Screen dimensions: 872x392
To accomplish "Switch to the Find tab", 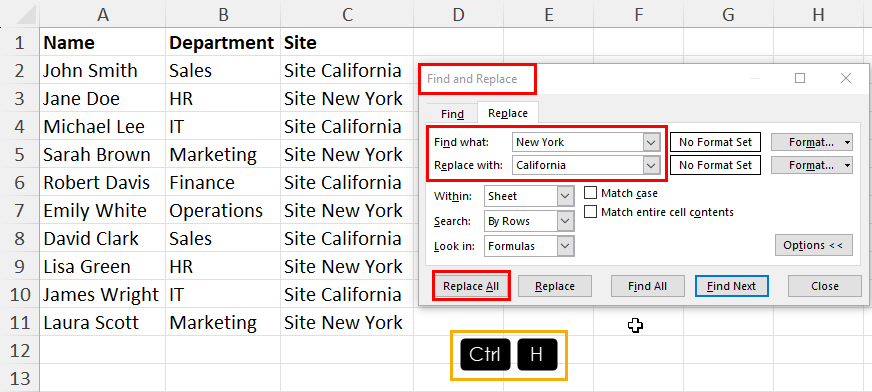I will click(452, 113).
